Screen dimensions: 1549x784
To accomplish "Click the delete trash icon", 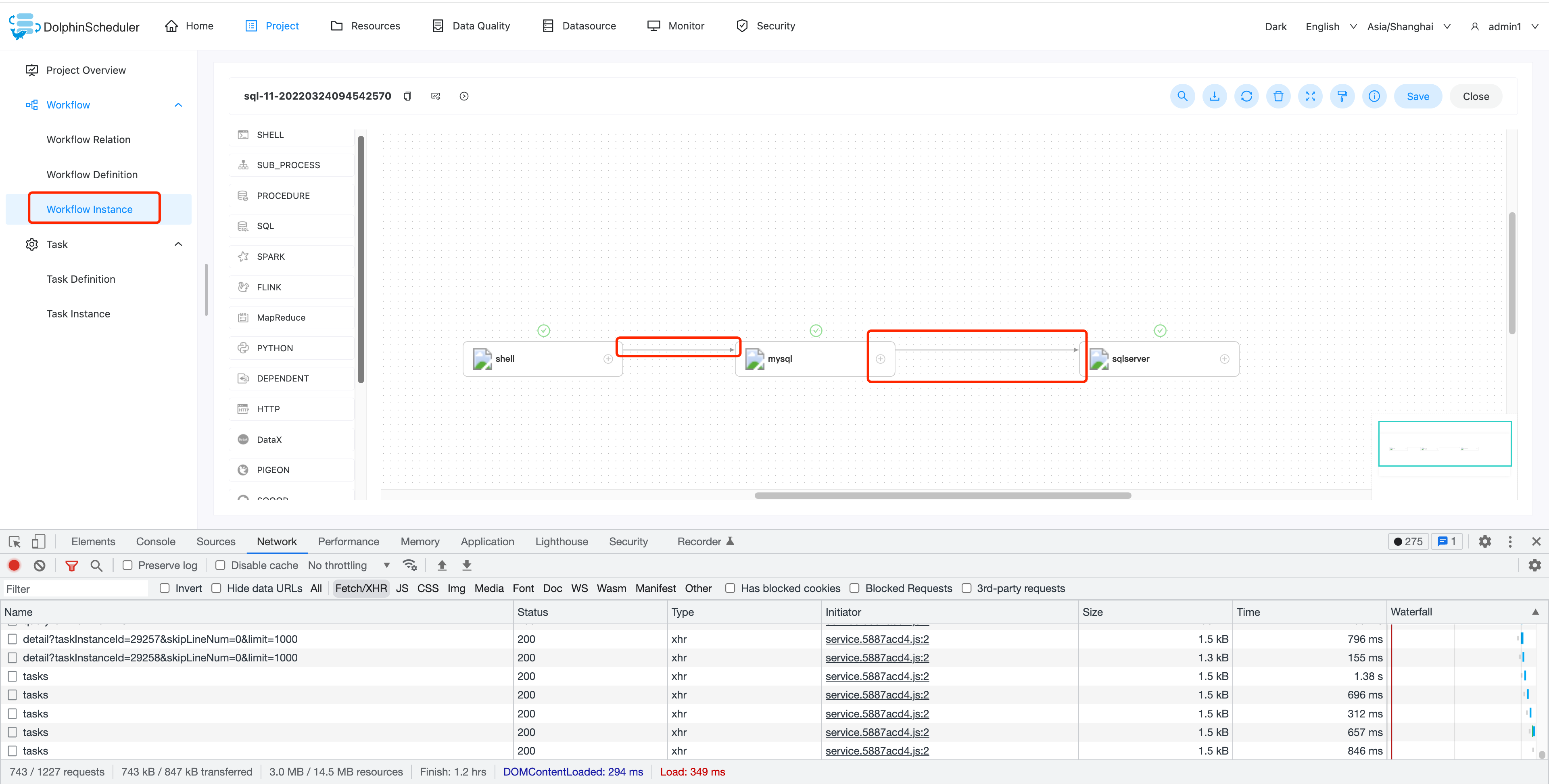I will click(1278, 96).
